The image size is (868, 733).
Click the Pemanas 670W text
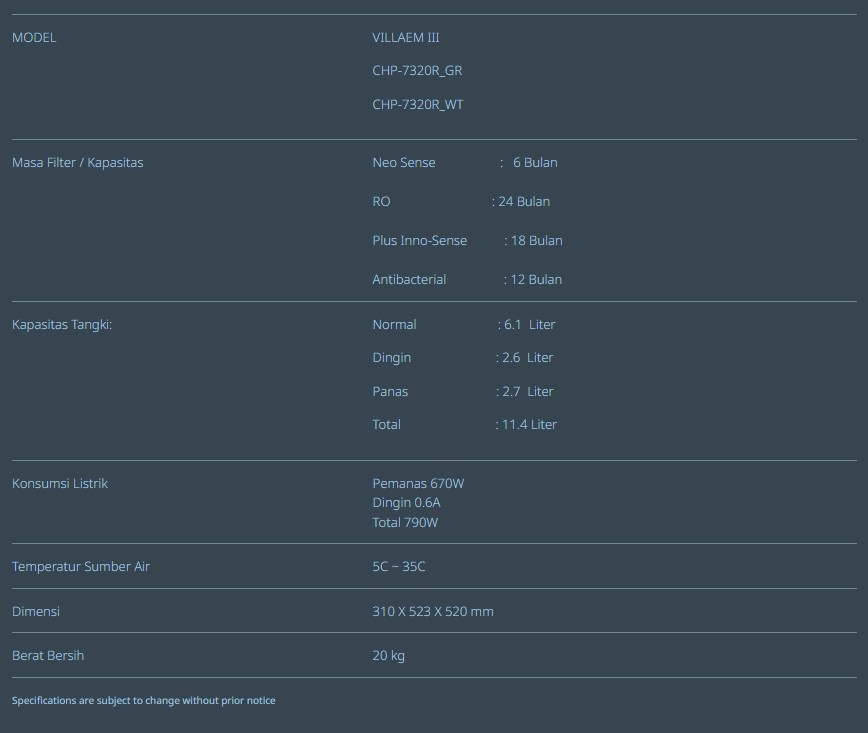pyautogui.click(x=418, y=484)
